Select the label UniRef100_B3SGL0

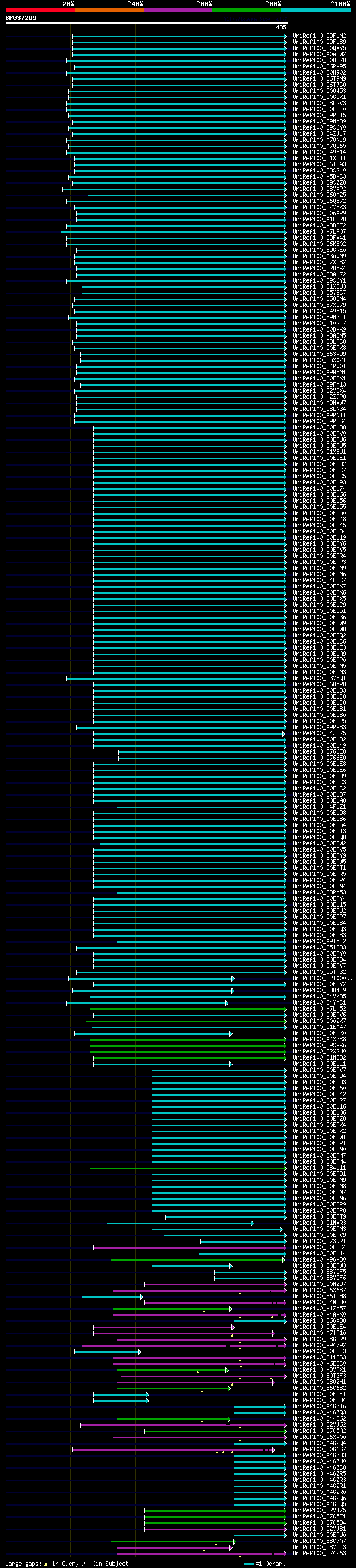pyautogui.click(x=319, y=170)
